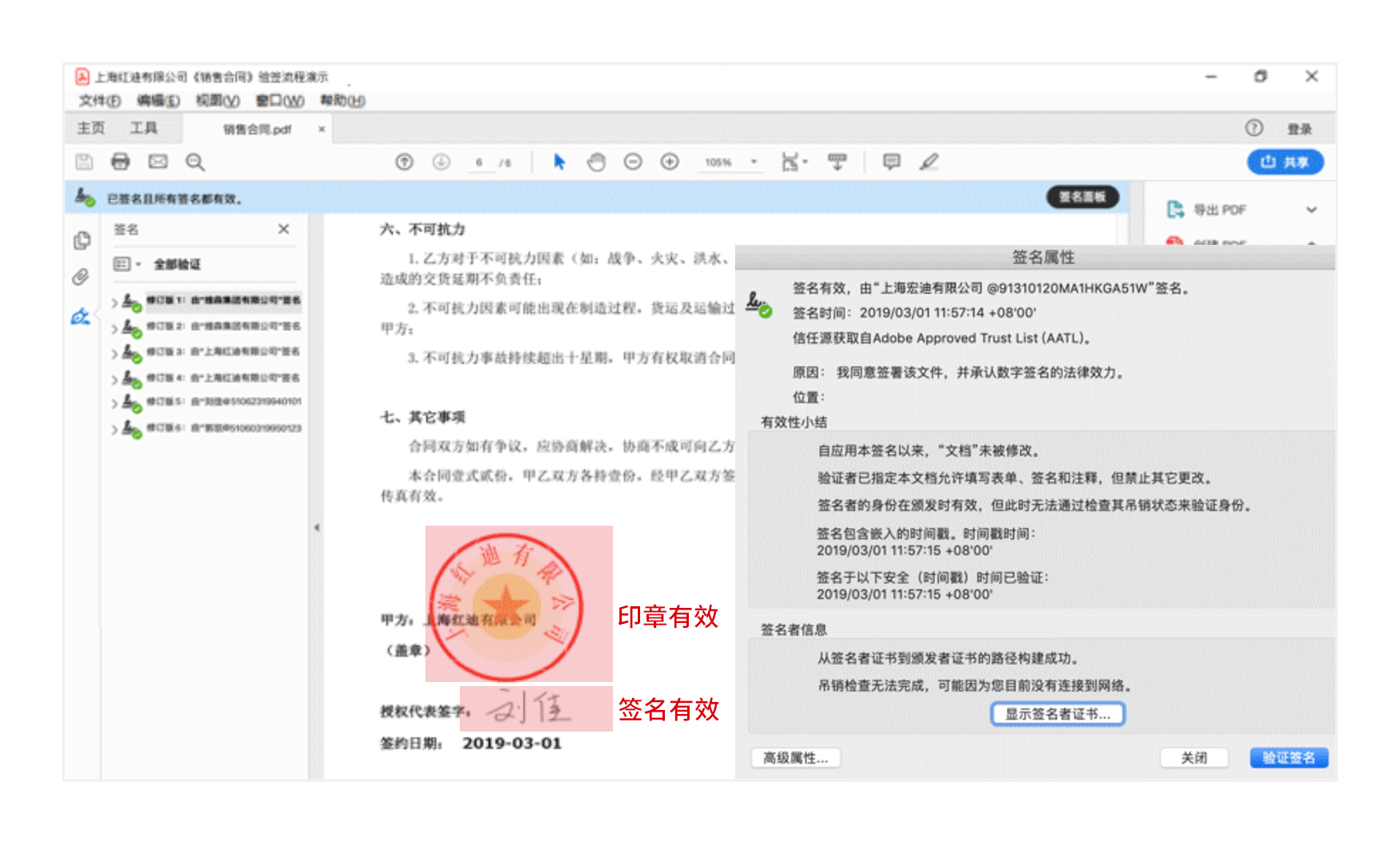Switch to the 主页 tab
1400x844 pixels.
(x=90, y=128)
